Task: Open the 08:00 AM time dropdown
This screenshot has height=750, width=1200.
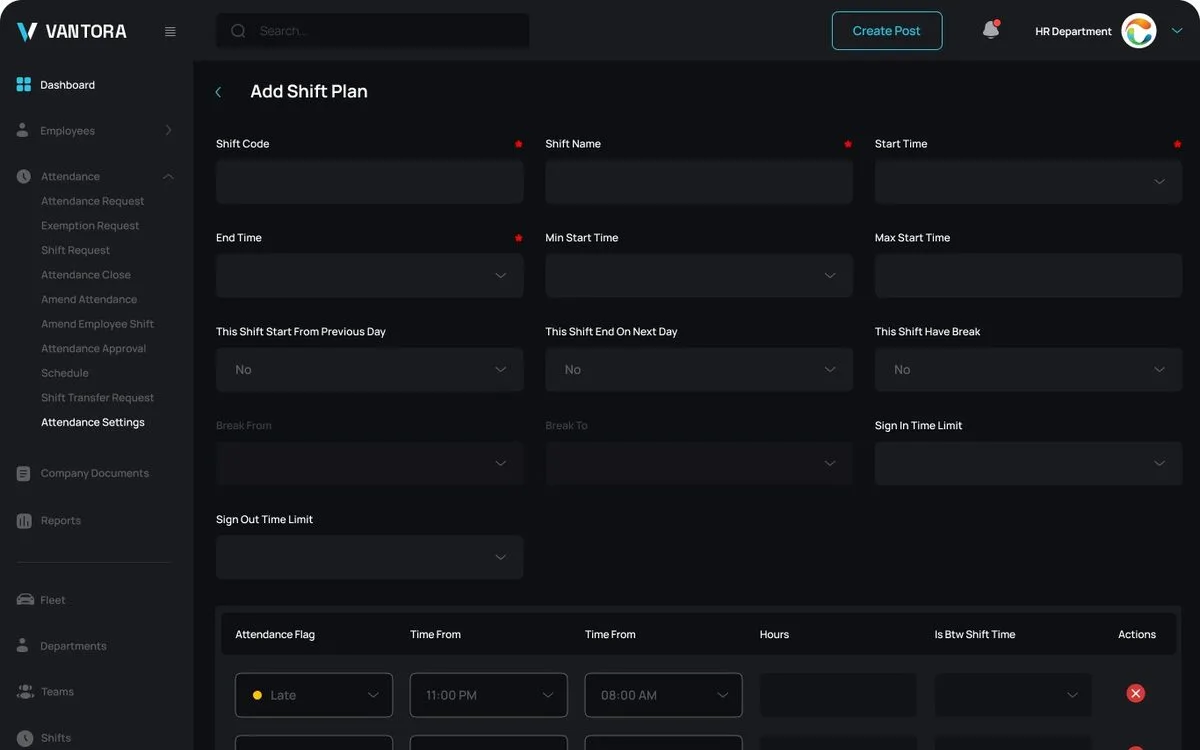Action: [664, 695]
